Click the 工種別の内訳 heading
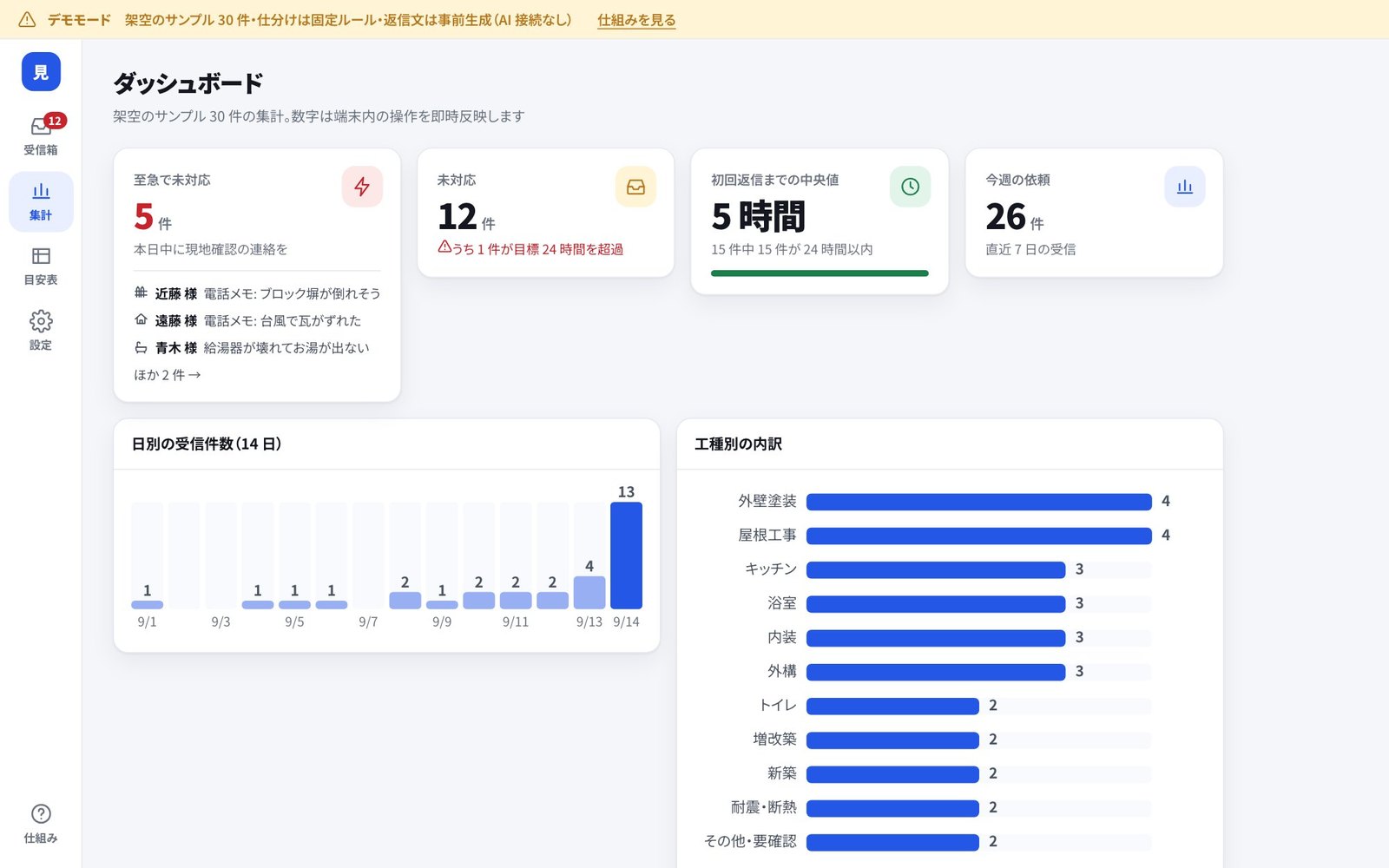This screenshot has width=1389, height=868. coord(738,444)
